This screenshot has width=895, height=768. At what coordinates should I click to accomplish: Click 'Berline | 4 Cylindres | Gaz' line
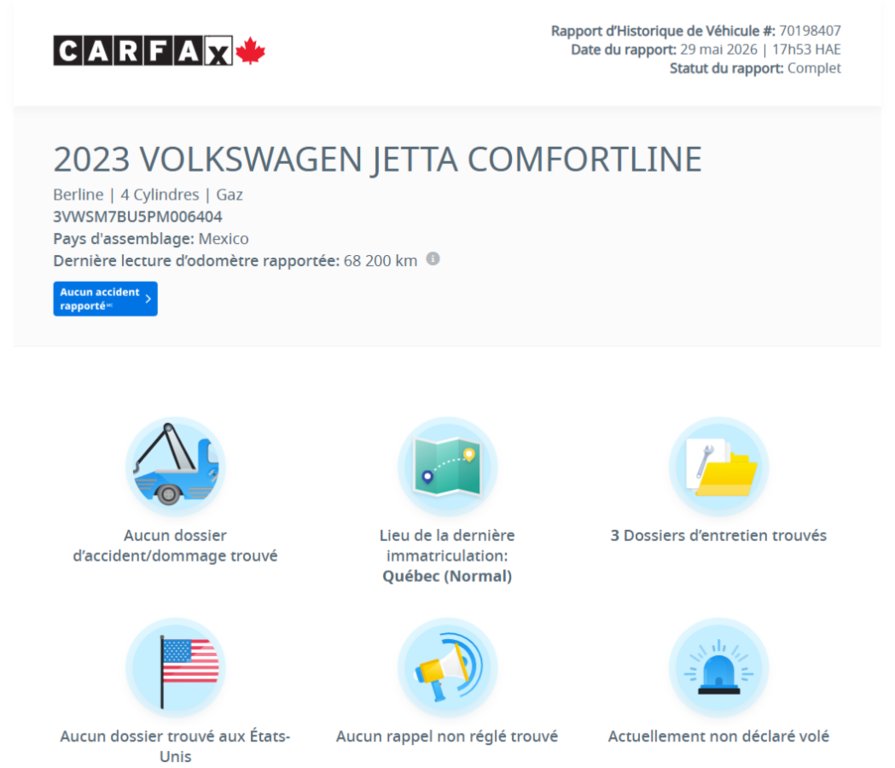(148, 195)
